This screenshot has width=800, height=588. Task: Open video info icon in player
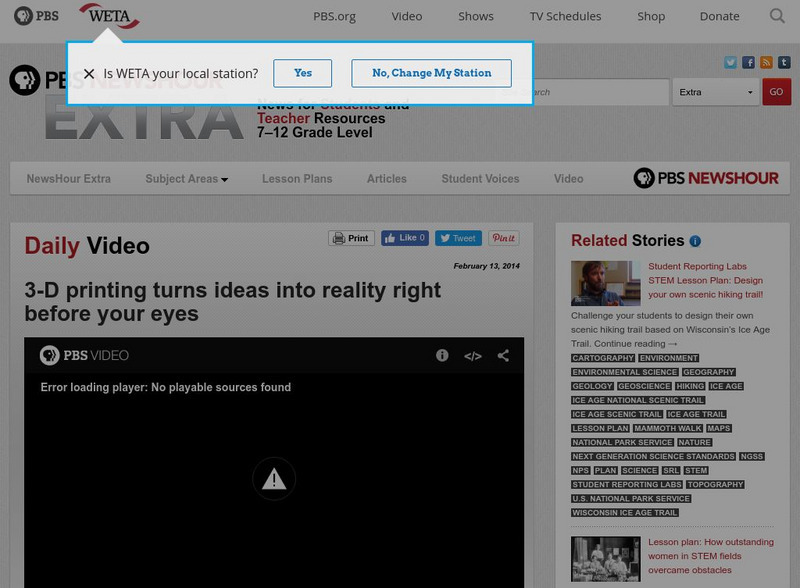[442, 355]
